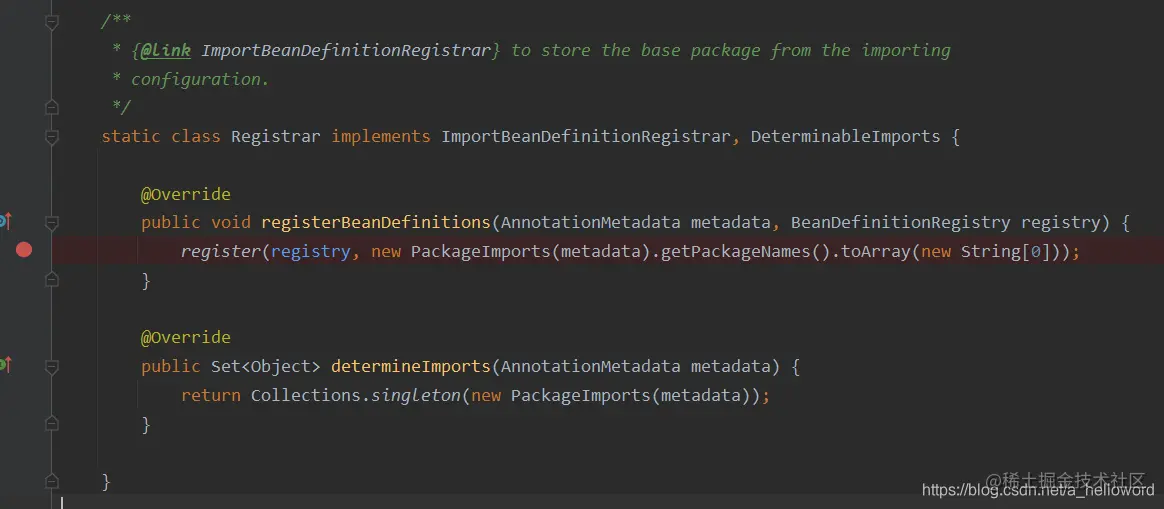Click the String[0] array expression
The width and height of the screenshot is (1164, 509).
point(1005,252)
